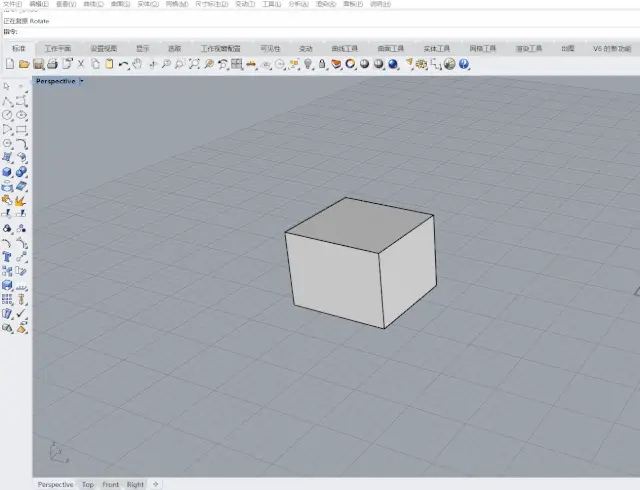The height and width of the screenshot is (490, 640).
Task: Click the Print icon in the toolbar
Action: (x=53, y=64)
